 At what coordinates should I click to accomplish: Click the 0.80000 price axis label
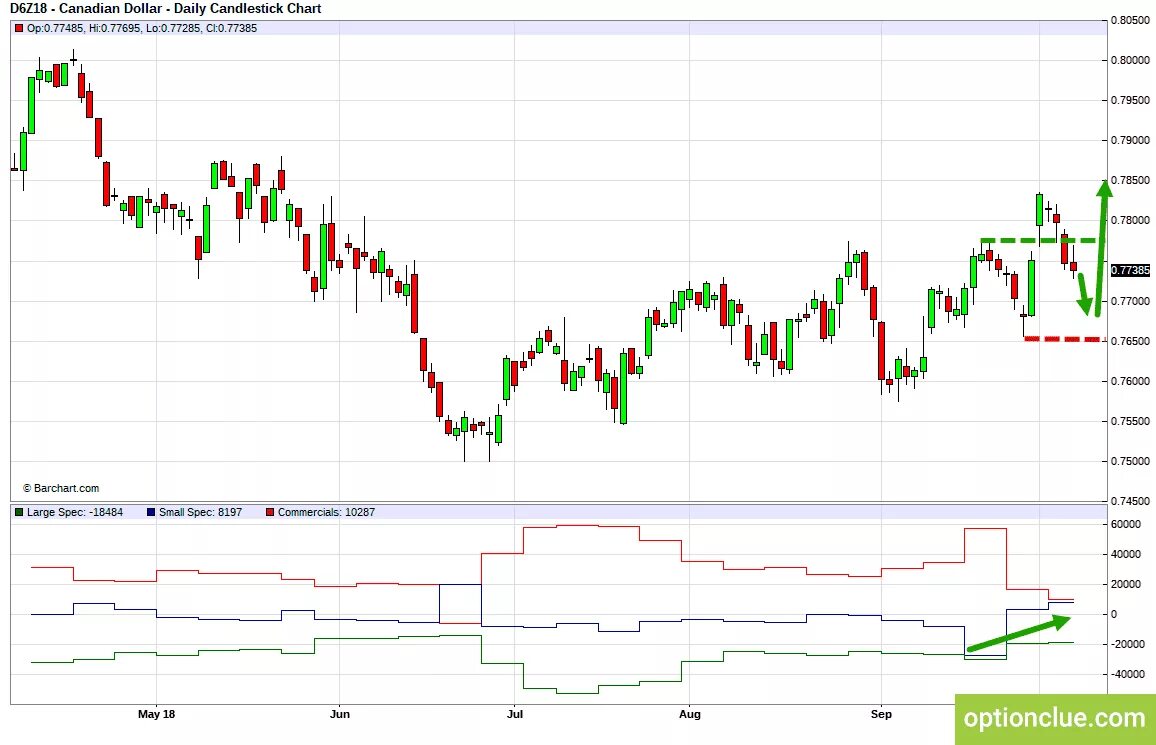(1130, 60)
